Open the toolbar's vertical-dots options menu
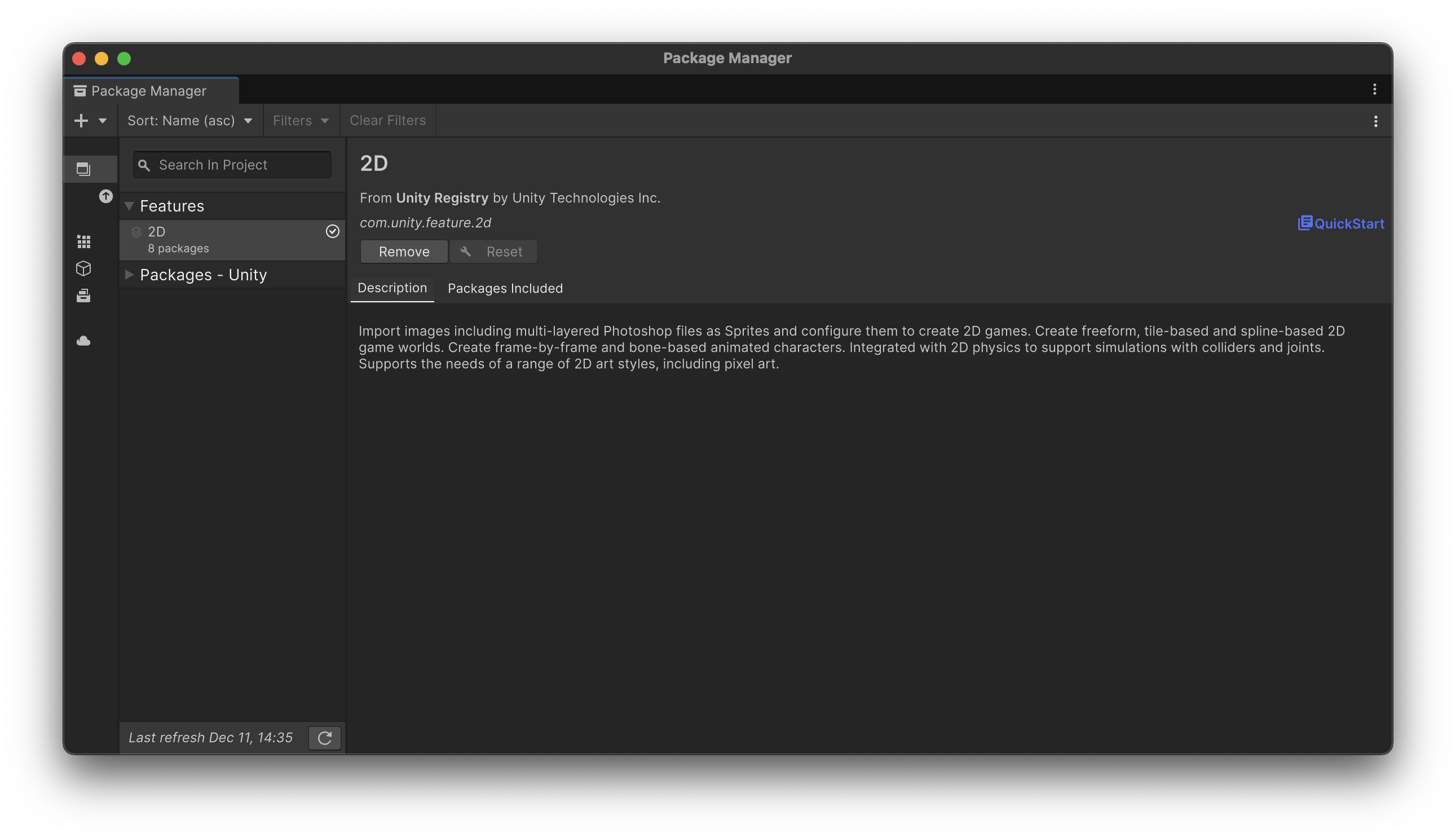Screen dimensions: 1456x838 [x=1375, y=121]
